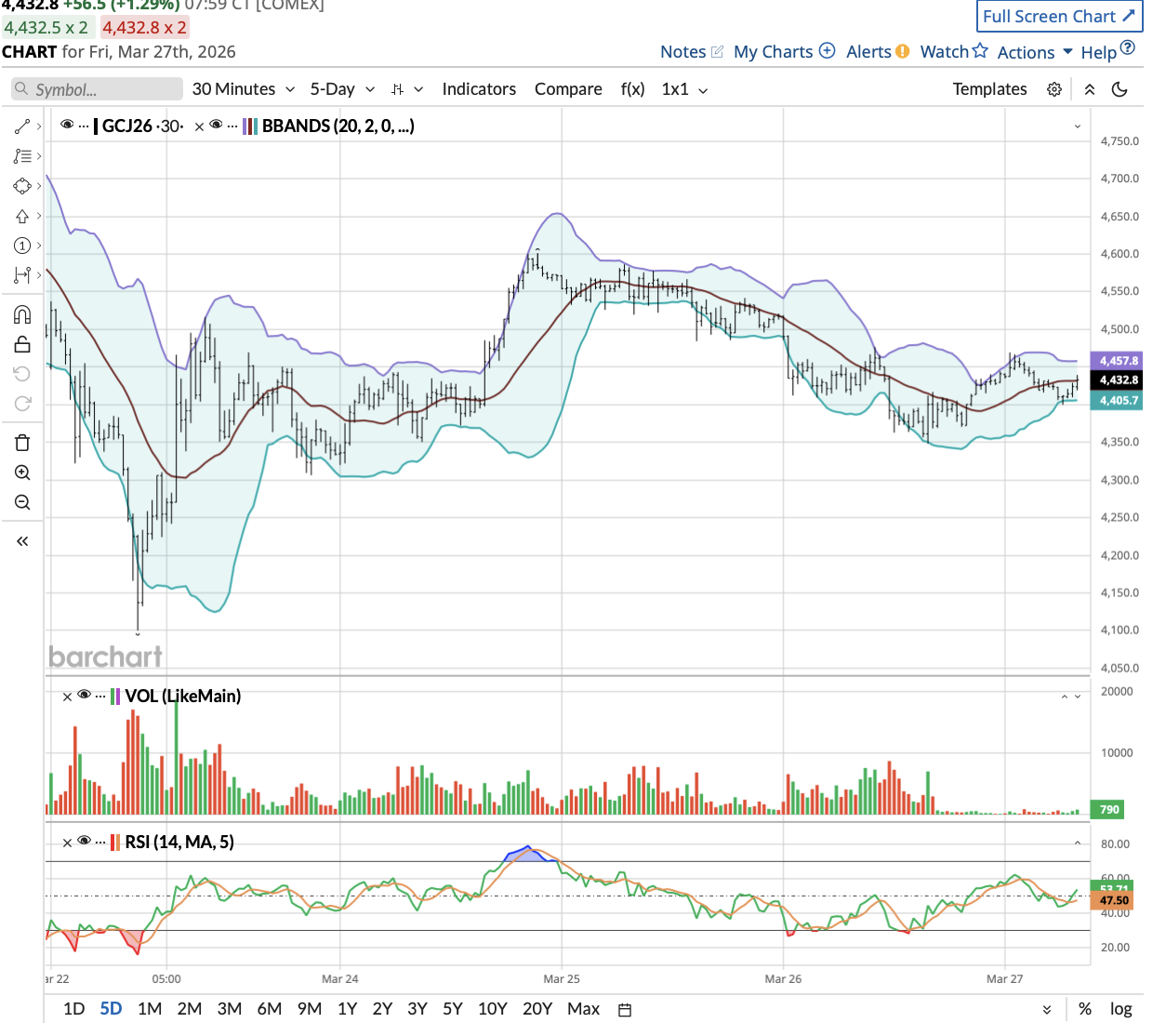Open the Compare menu

tap(568, 89)
